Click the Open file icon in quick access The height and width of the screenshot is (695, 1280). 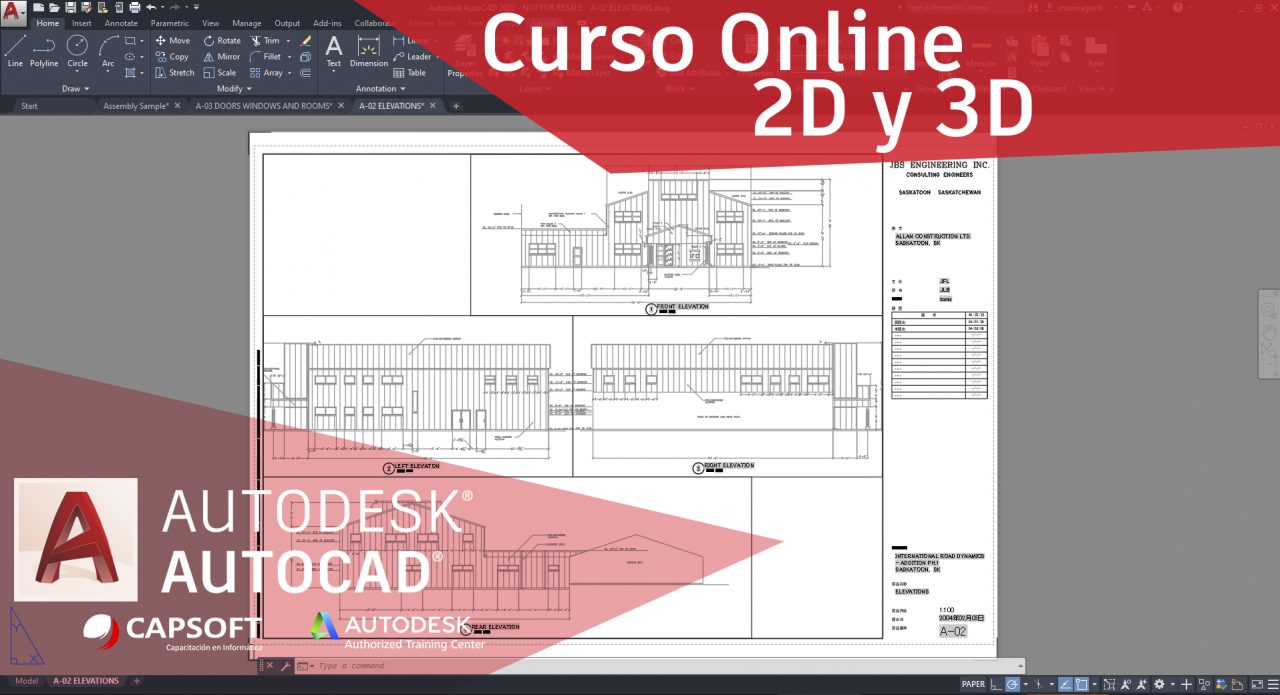coord(54,7)
